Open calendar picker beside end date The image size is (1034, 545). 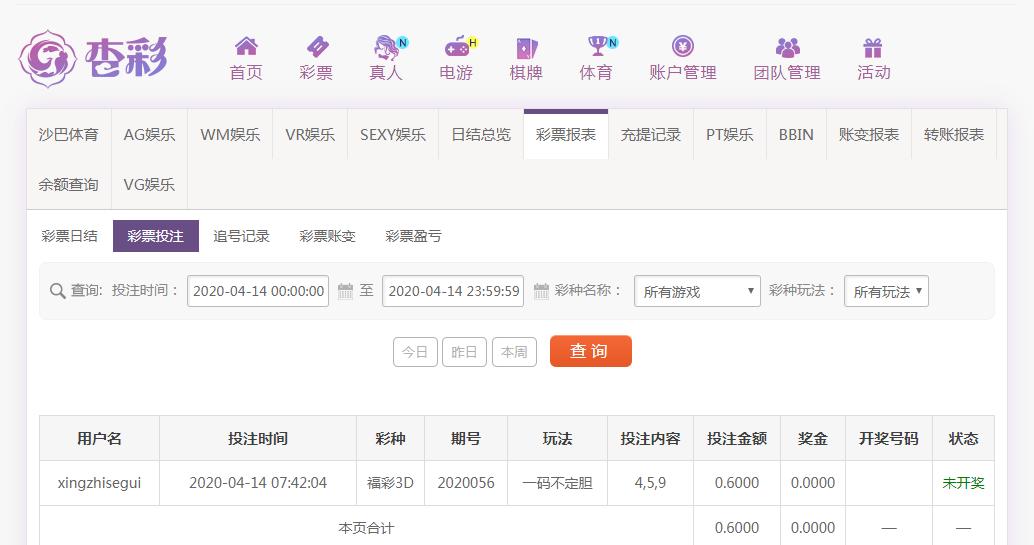pos(541,291)
